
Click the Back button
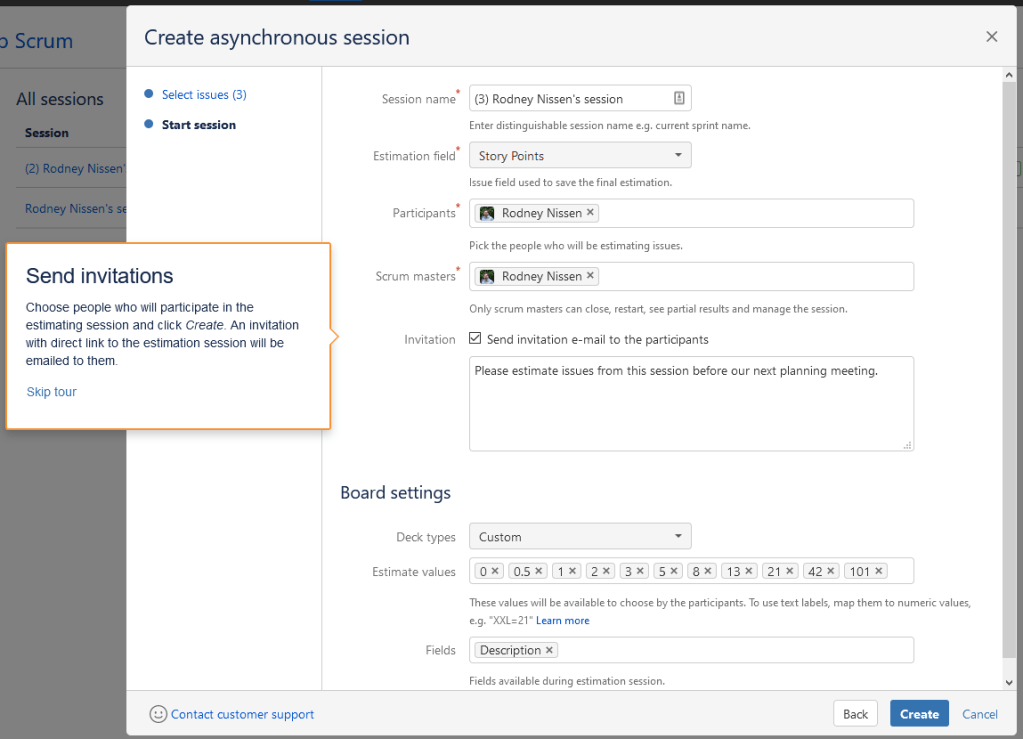click(855, 714)
